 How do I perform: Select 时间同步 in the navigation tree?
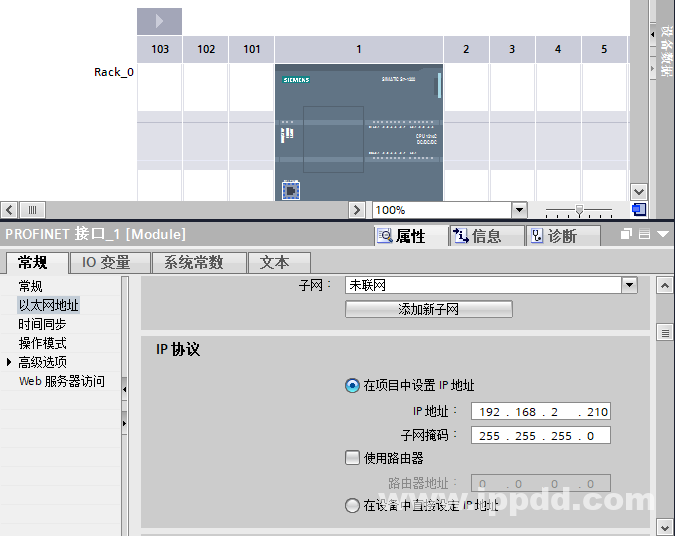point(42,324)
